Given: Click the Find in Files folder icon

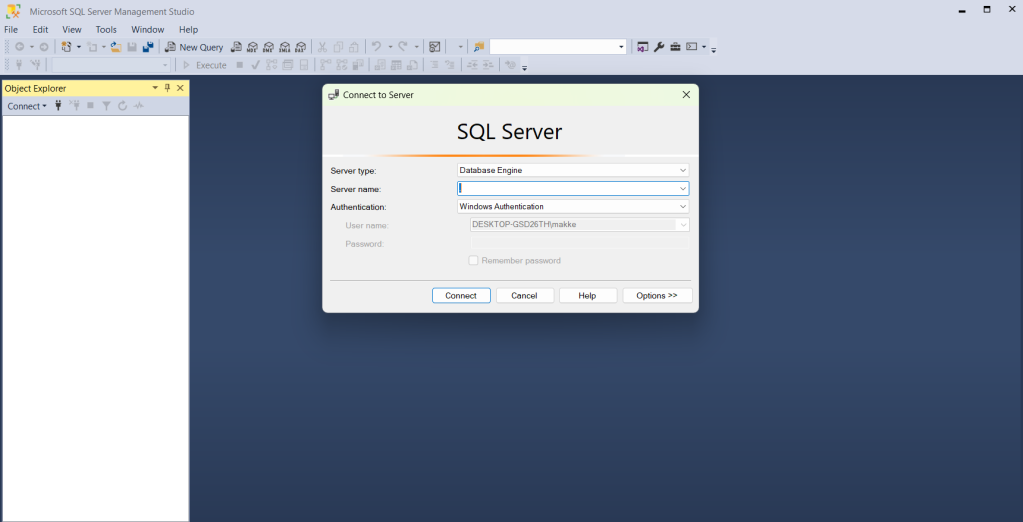Looking at the screenshot, I should point(480,47).
